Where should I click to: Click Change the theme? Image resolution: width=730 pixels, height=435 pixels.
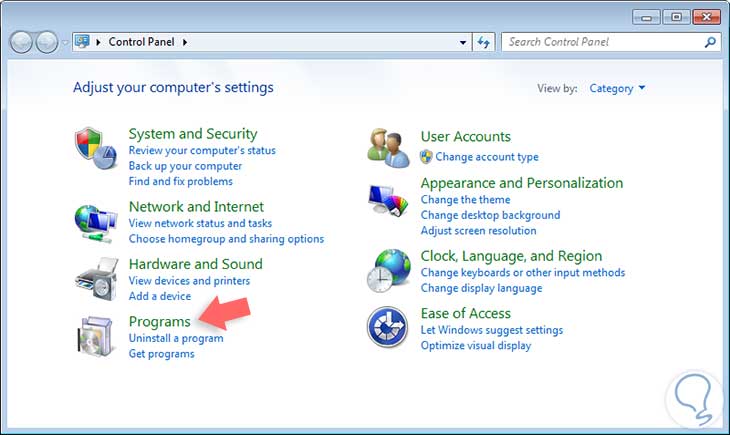click(x=466, y=200)
